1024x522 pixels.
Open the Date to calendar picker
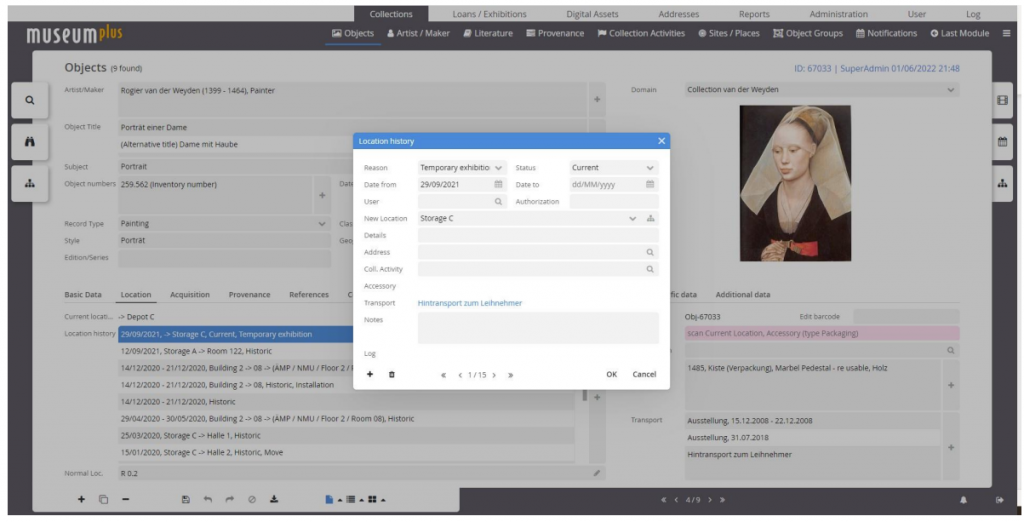click(x=650, y=184)
